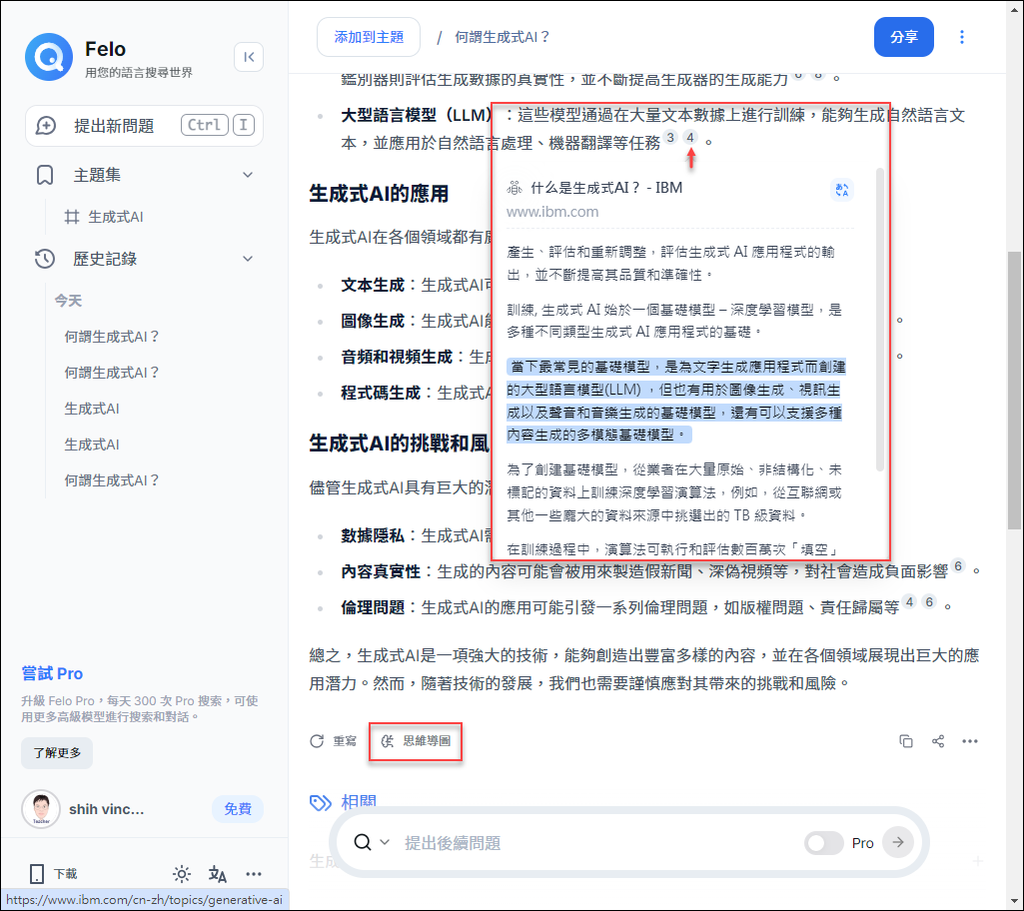Click the 免費 plan badge
Image resolution: width=1024 pixels, height=911 pixels.
click(238, 809)
